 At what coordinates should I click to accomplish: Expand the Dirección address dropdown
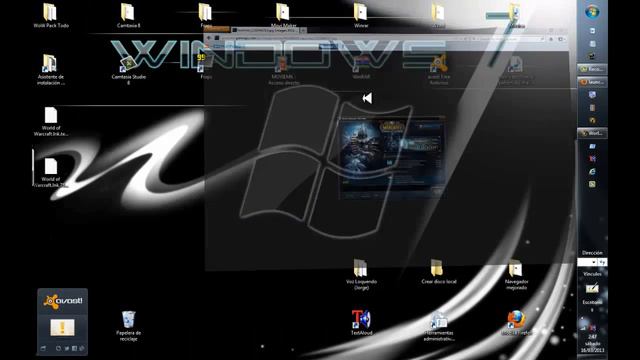[x=594, y=262]
